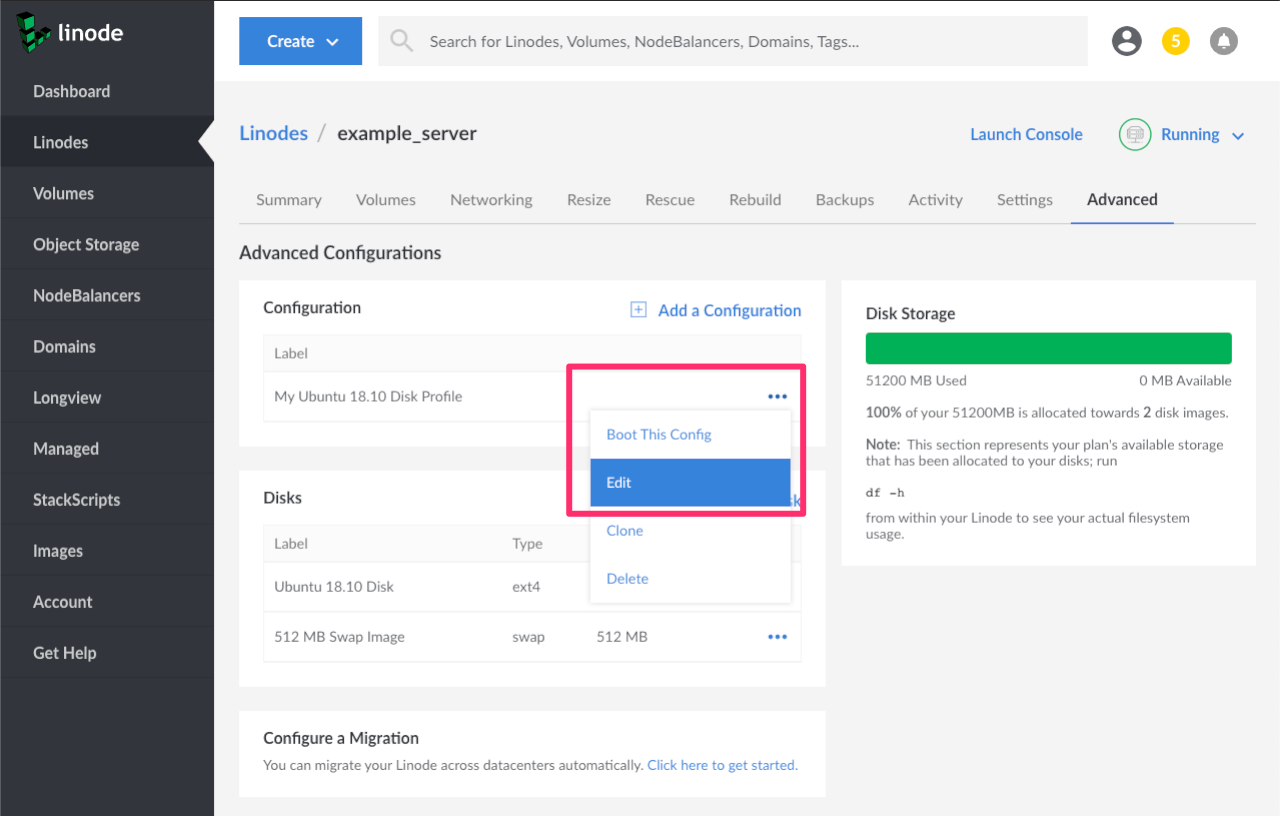The width and height of the screenshot is (1280, 816).
Task: Open the Backups tab
Action: [844, 200]
